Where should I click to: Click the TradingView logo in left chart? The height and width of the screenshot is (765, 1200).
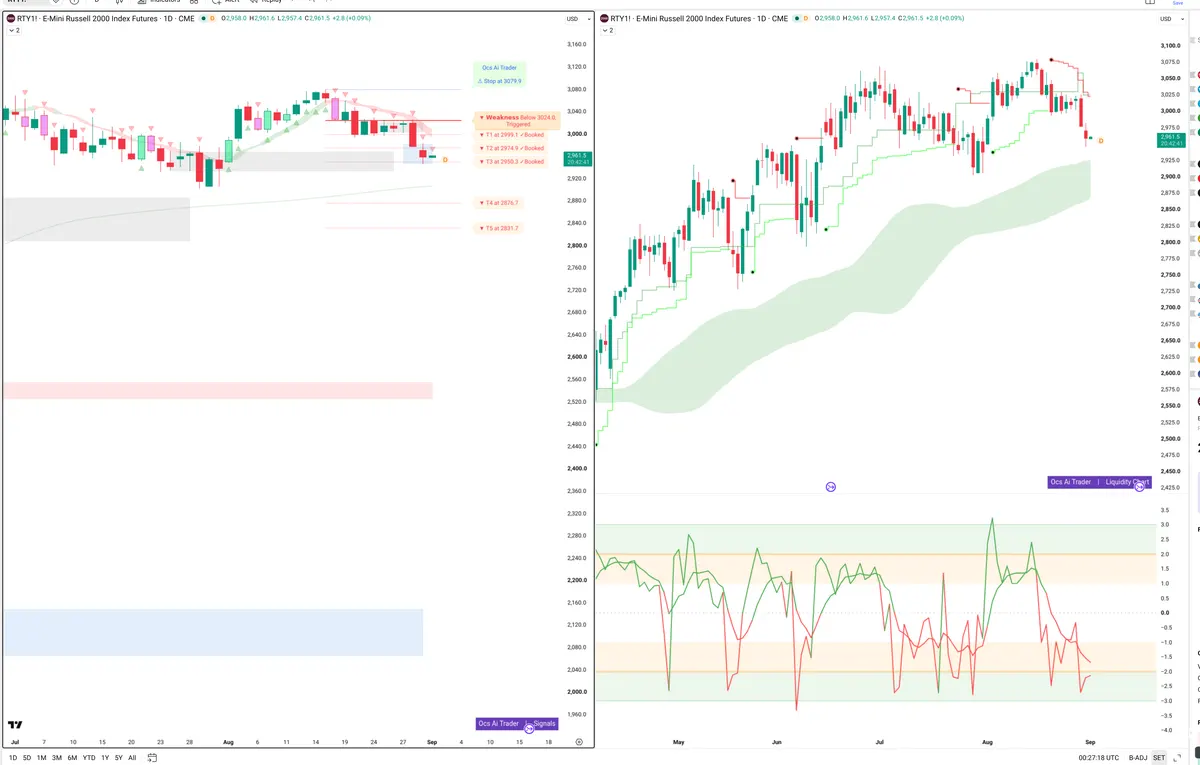(15, 725)
